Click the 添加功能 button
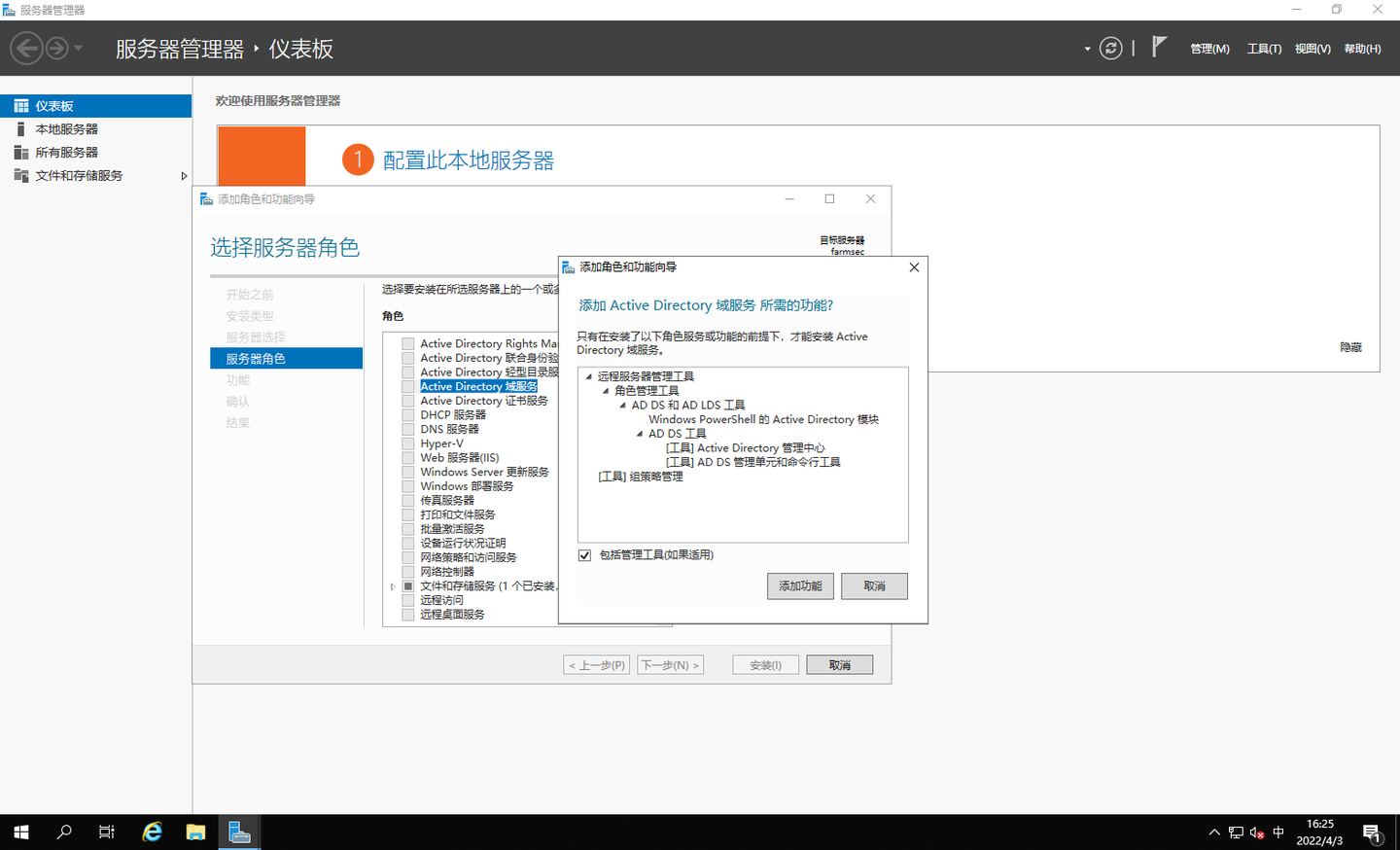The image size is (1400, 850). (x=800, y=585)
